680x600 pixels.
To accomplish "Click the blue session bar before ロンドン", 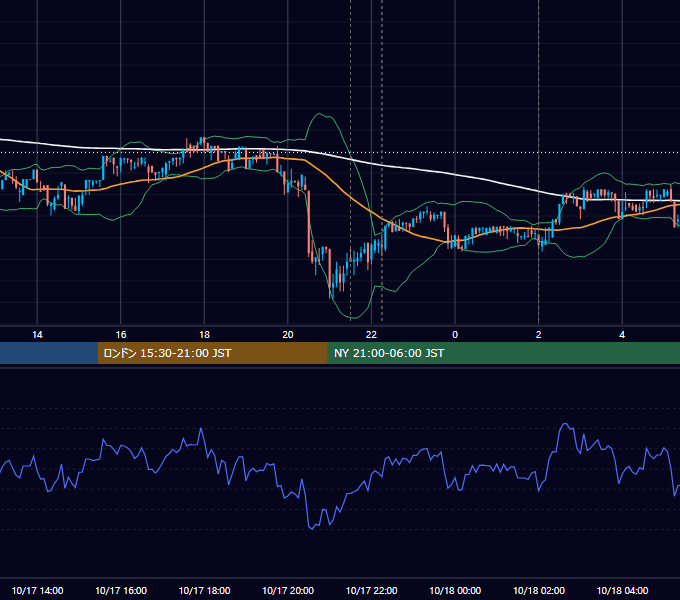I will [x=49, y=353].
